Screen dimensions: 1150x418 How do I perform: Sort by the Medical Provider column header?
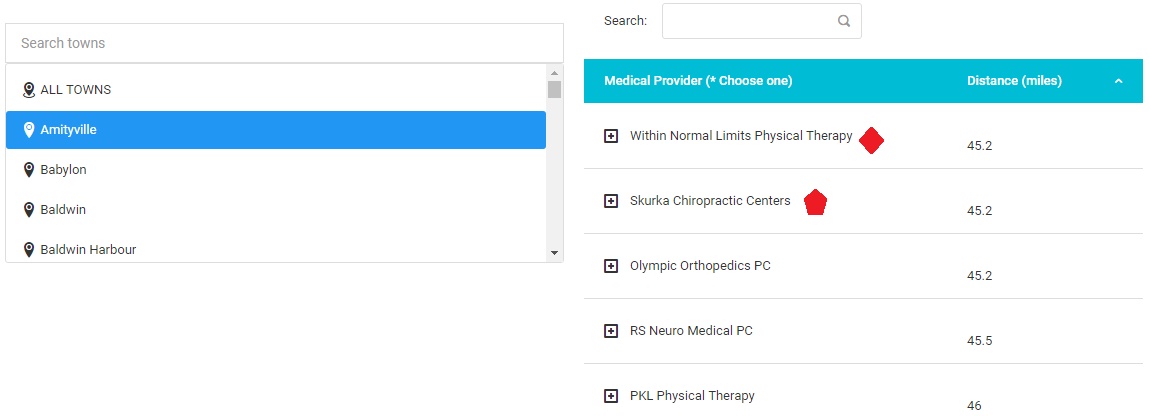[698, 81]
